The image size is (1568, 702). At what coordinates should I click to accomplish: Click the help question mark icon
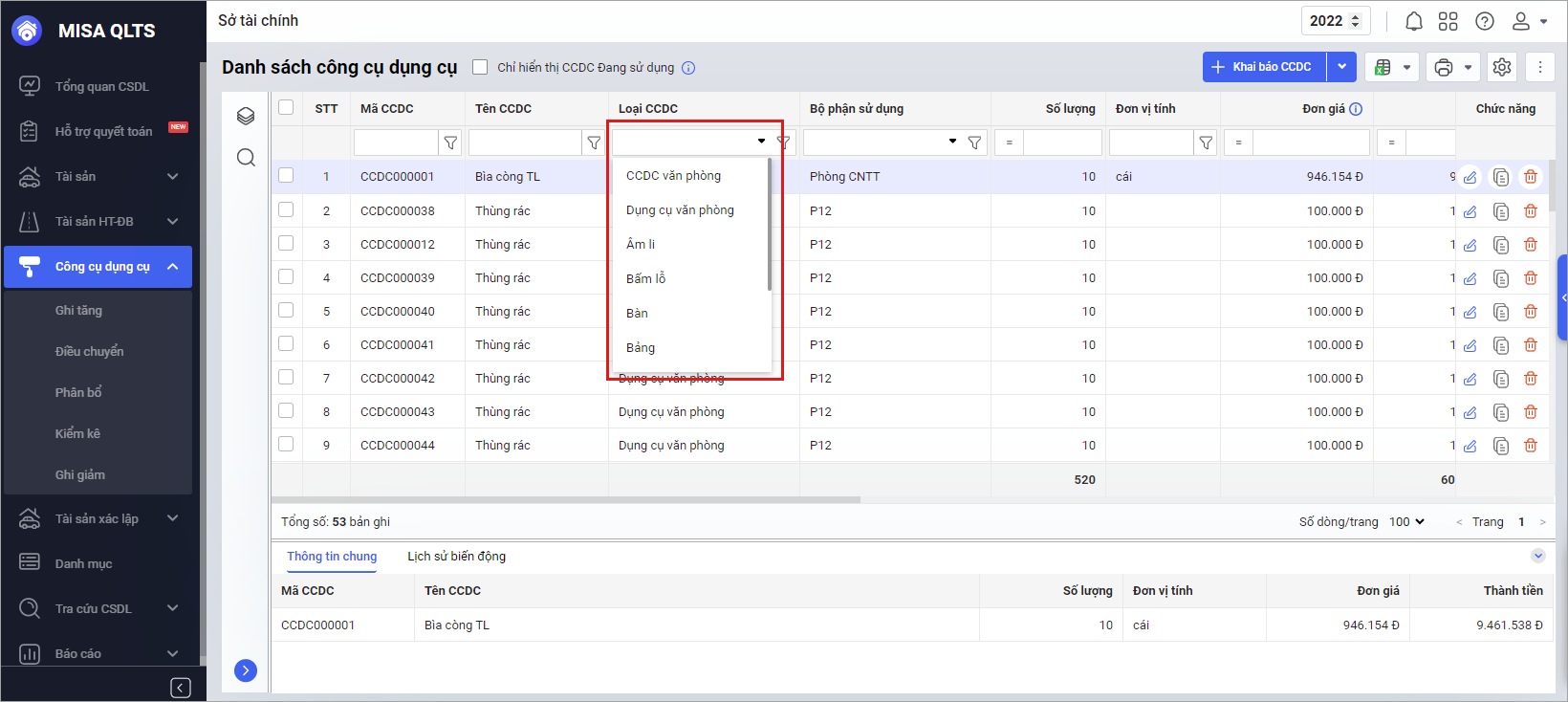click(x=1485, y=21)
